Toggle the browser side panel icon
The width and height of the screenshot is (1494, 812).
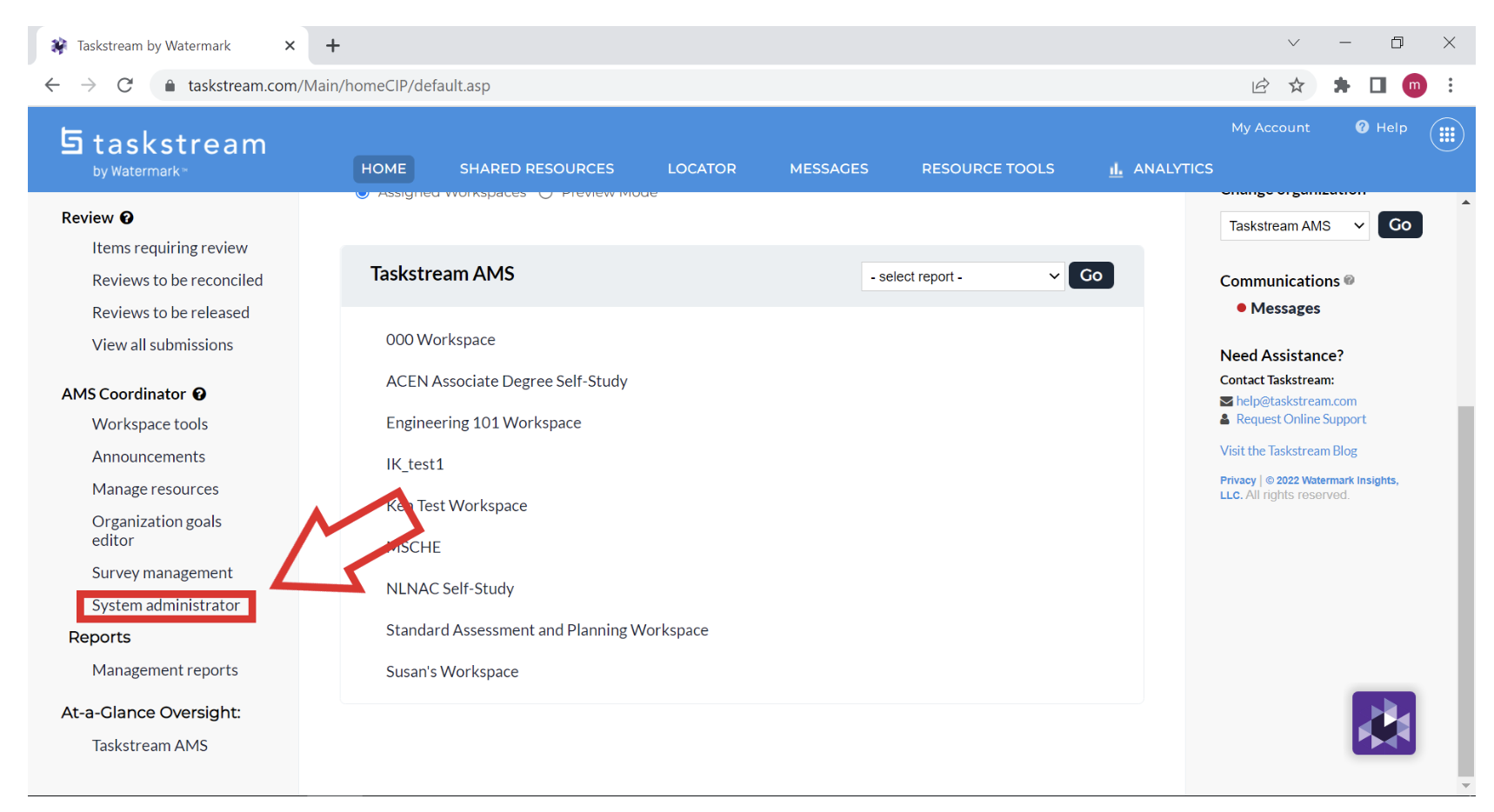1377,85
